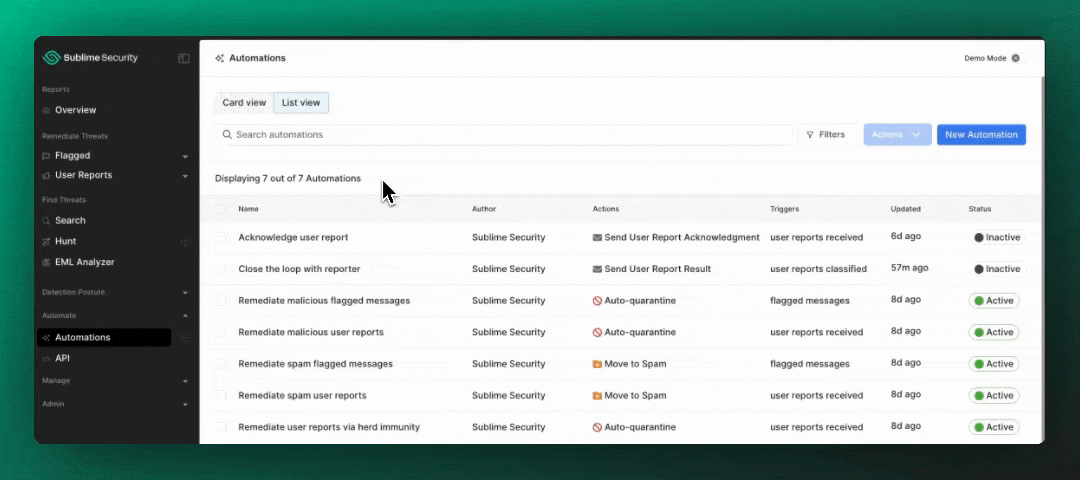Click the Status column header
Image resolution: width=1080 pixels, height=480 pixels.
point(979,209)
